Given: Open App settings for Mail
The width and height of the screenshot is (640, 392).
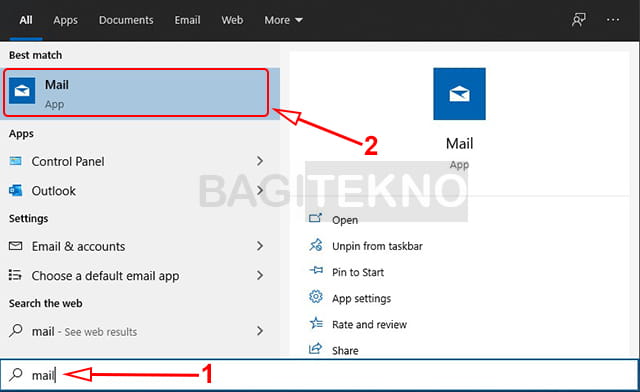Looking at the screenshot, I should click(x=362, y=298).
